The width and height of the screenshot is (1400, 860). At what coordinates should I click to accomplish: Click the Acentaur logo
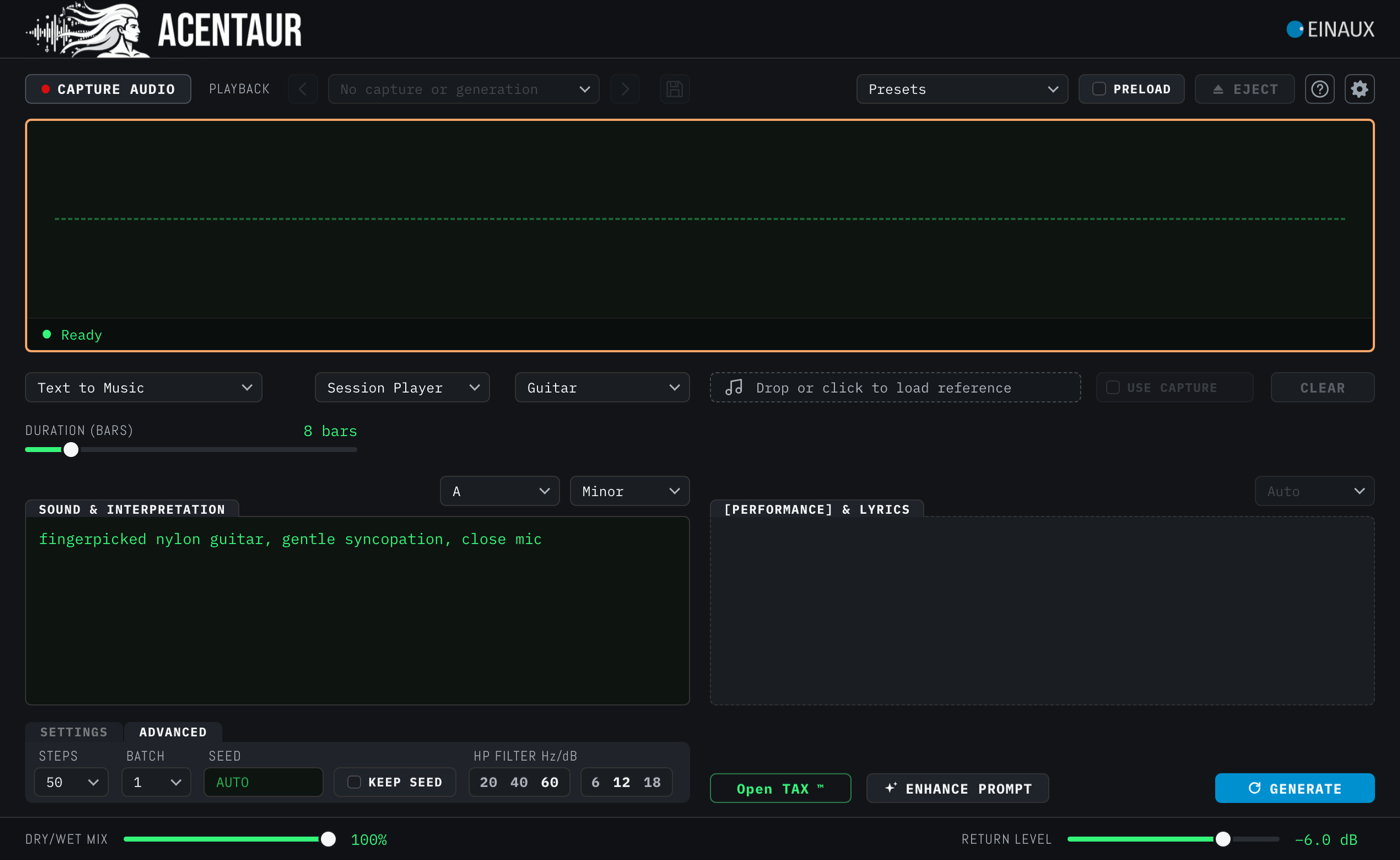164,30
